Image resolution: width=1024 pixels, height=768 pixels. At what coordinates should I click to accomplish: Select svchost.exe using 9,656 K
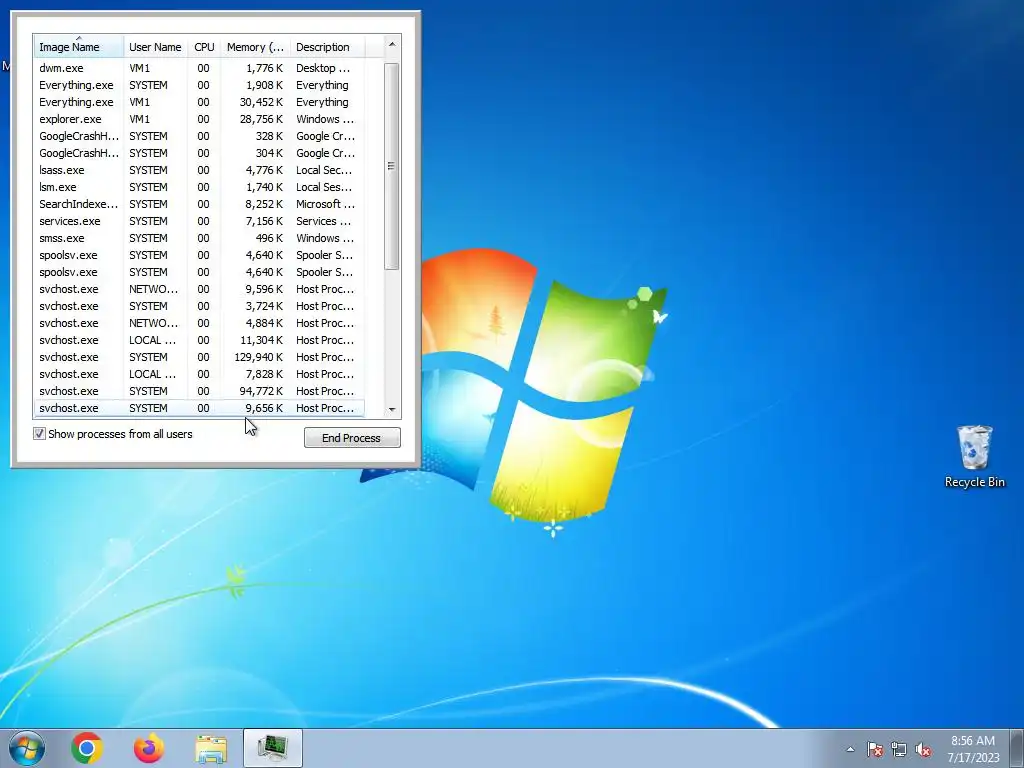pyautogui.click(x=199, y=408)
